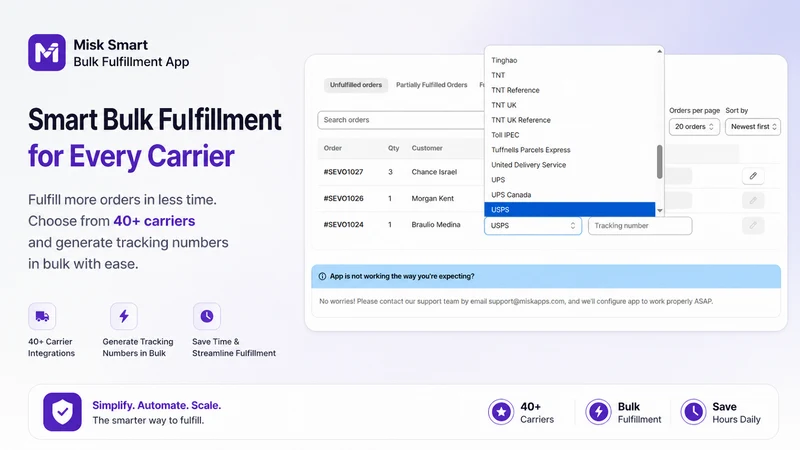The width and height of the screenshot is (800, 450).
Task: Click the pencil icon in the #SEVO1026 row
Action: click(753, 201)
